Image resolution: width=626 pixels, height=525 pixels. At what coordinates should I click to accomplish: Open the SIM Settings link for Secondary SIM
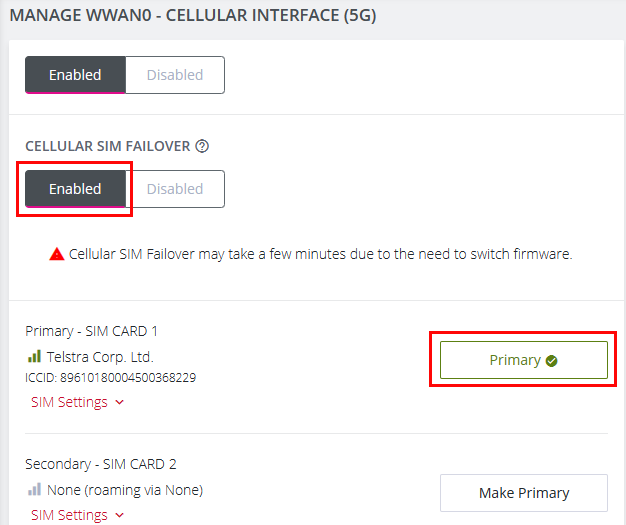69,515
